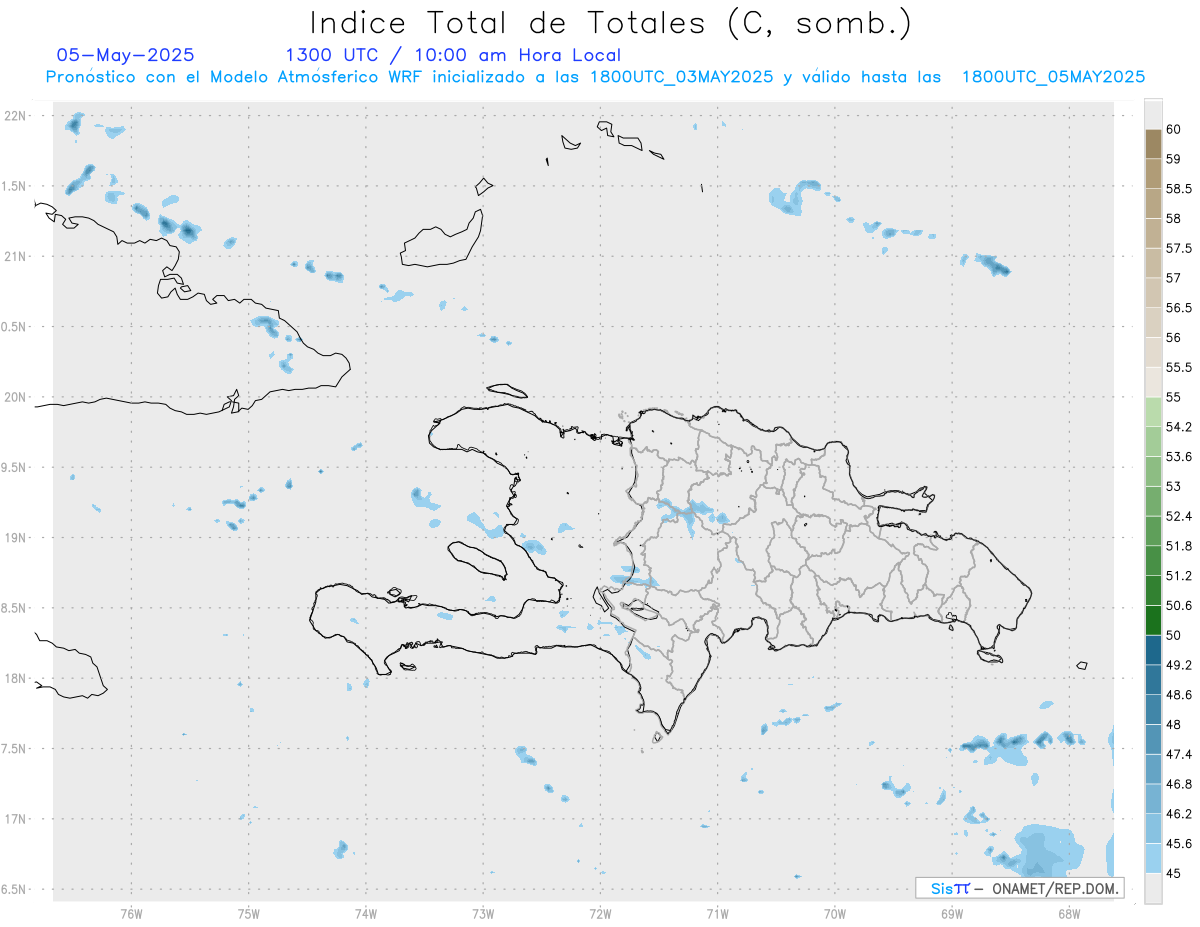Viewport: 1200px width, 927px height.
Task: Click the 71W longitude label
Action: pyautogui.click(x=717, y=913)
